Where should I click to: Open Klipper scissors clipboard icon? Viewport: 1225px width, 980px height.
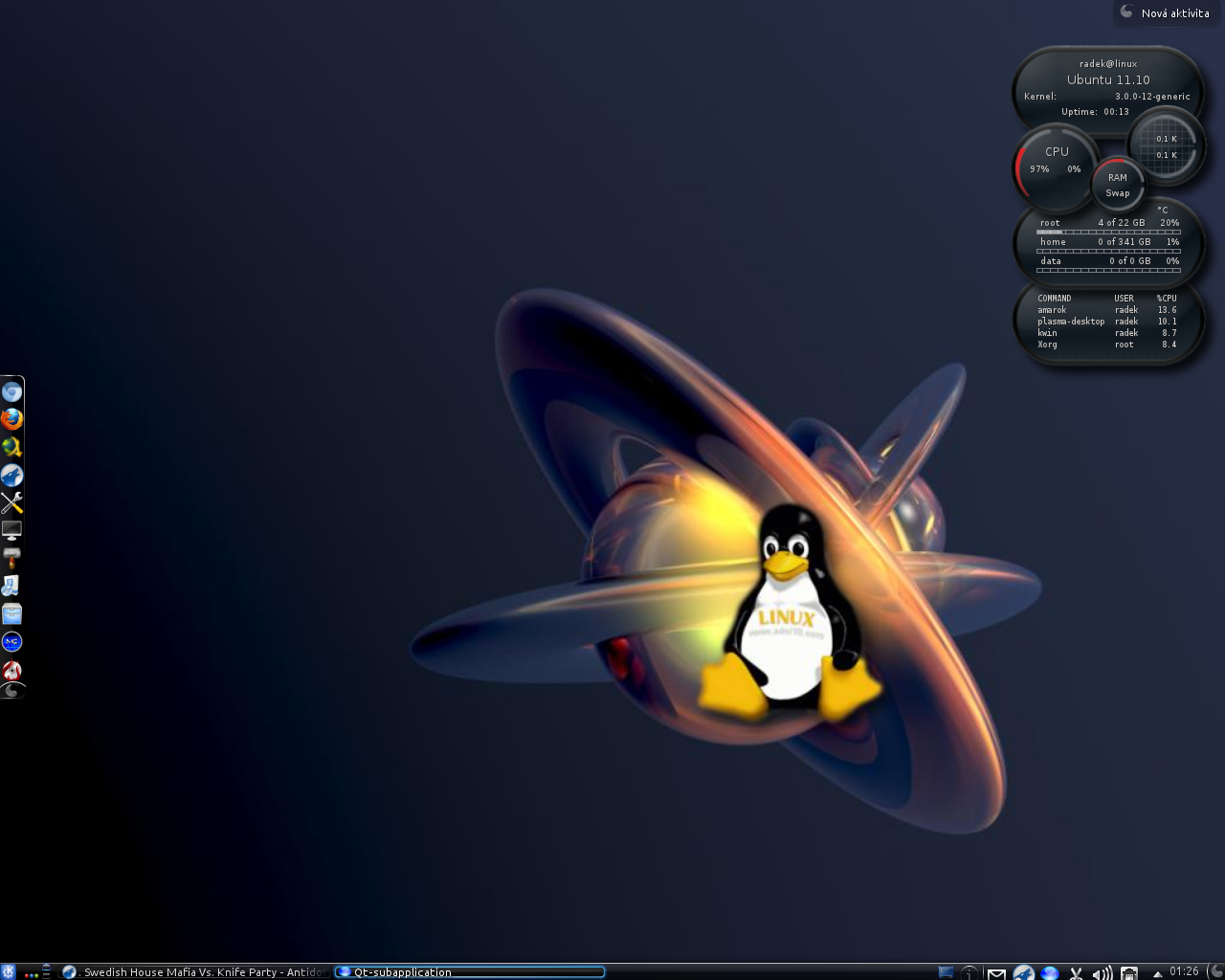coord(1076,973)
